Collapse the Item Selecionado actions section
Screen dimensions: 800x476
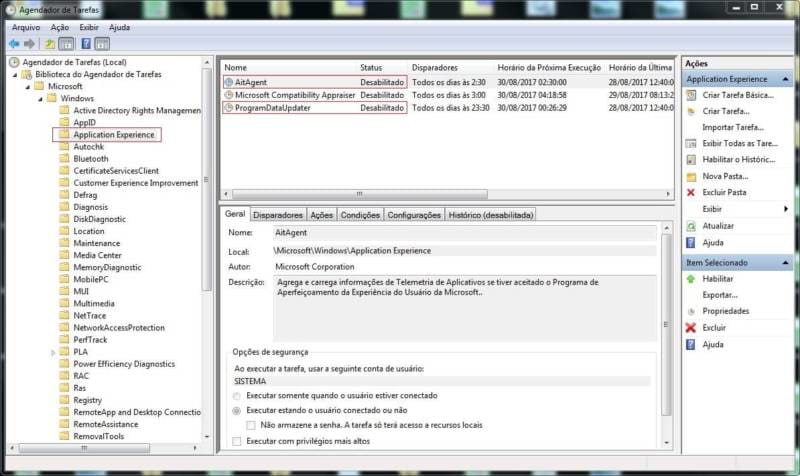785,263
